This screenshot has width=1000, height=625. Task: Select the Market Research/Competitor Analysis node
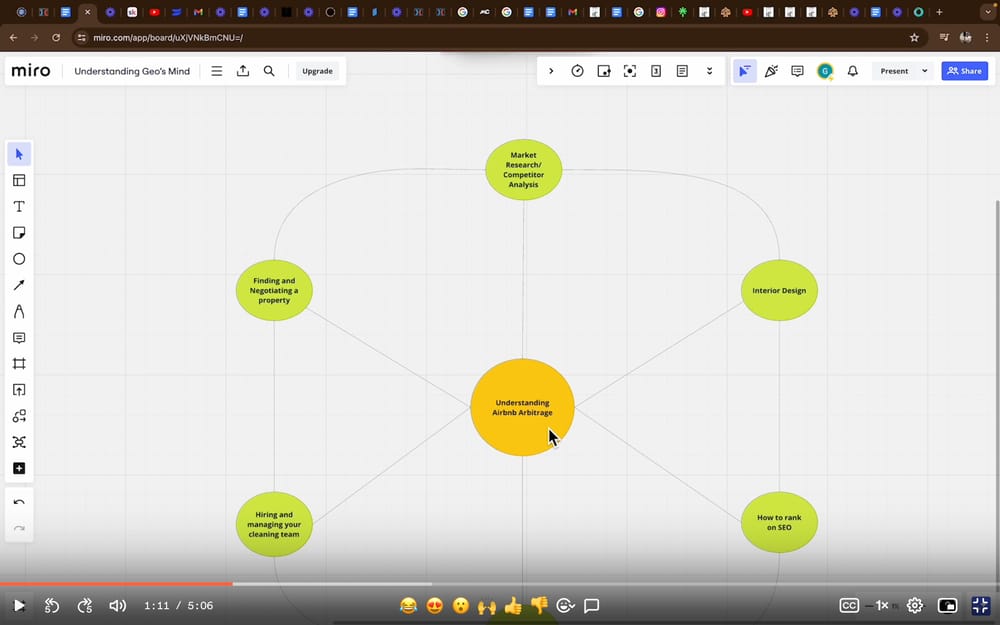pos(524,170)
